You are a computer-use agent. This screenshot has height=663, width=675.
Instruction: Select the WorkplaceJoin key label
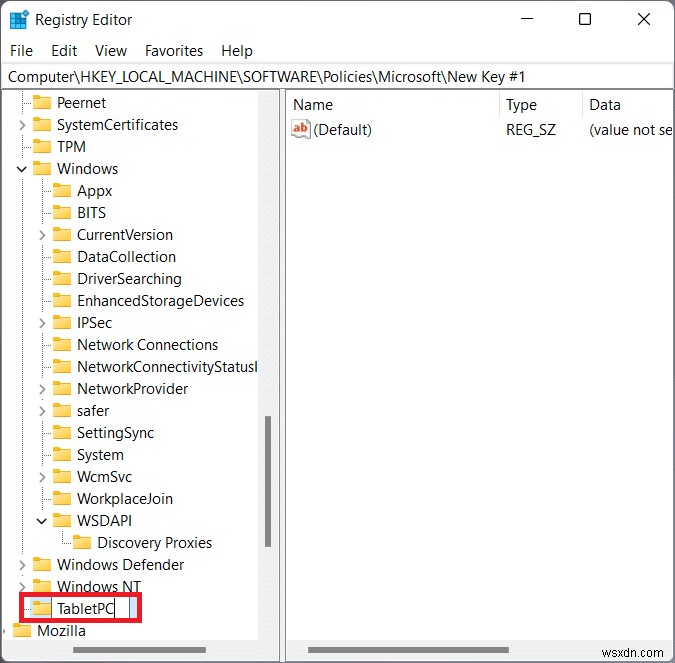[125, 499]
